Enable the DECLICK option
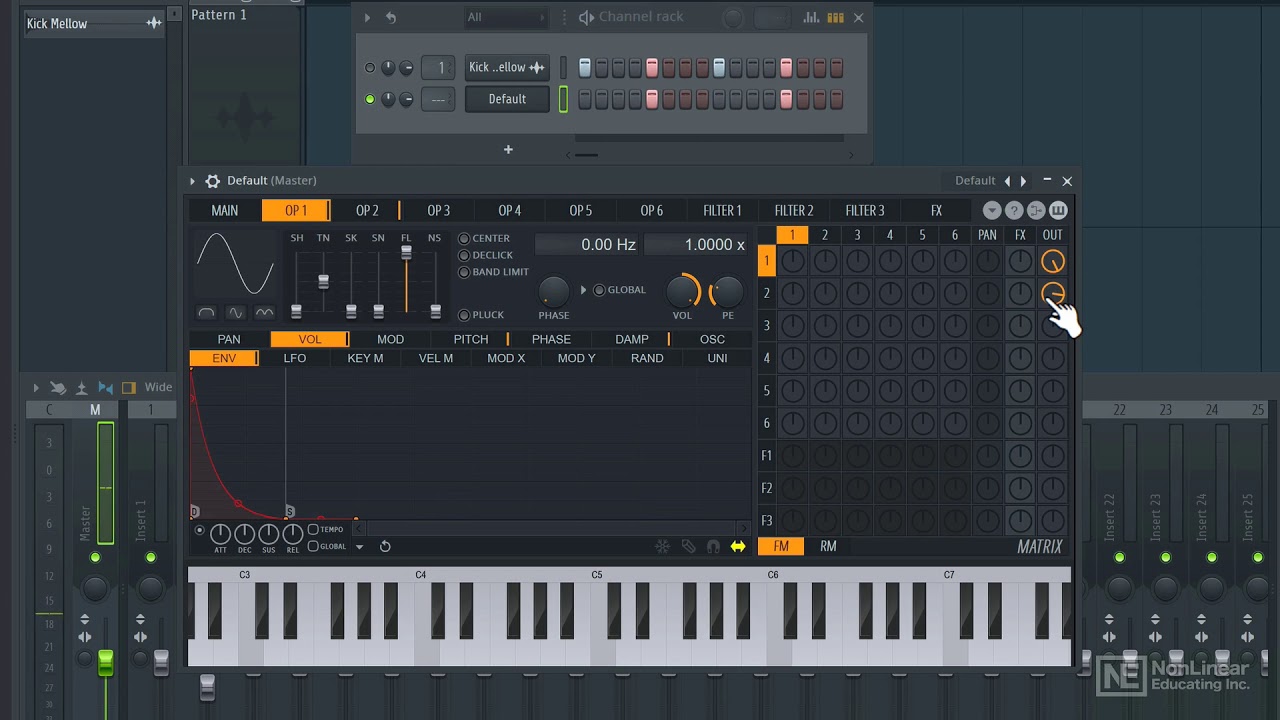 464,256
